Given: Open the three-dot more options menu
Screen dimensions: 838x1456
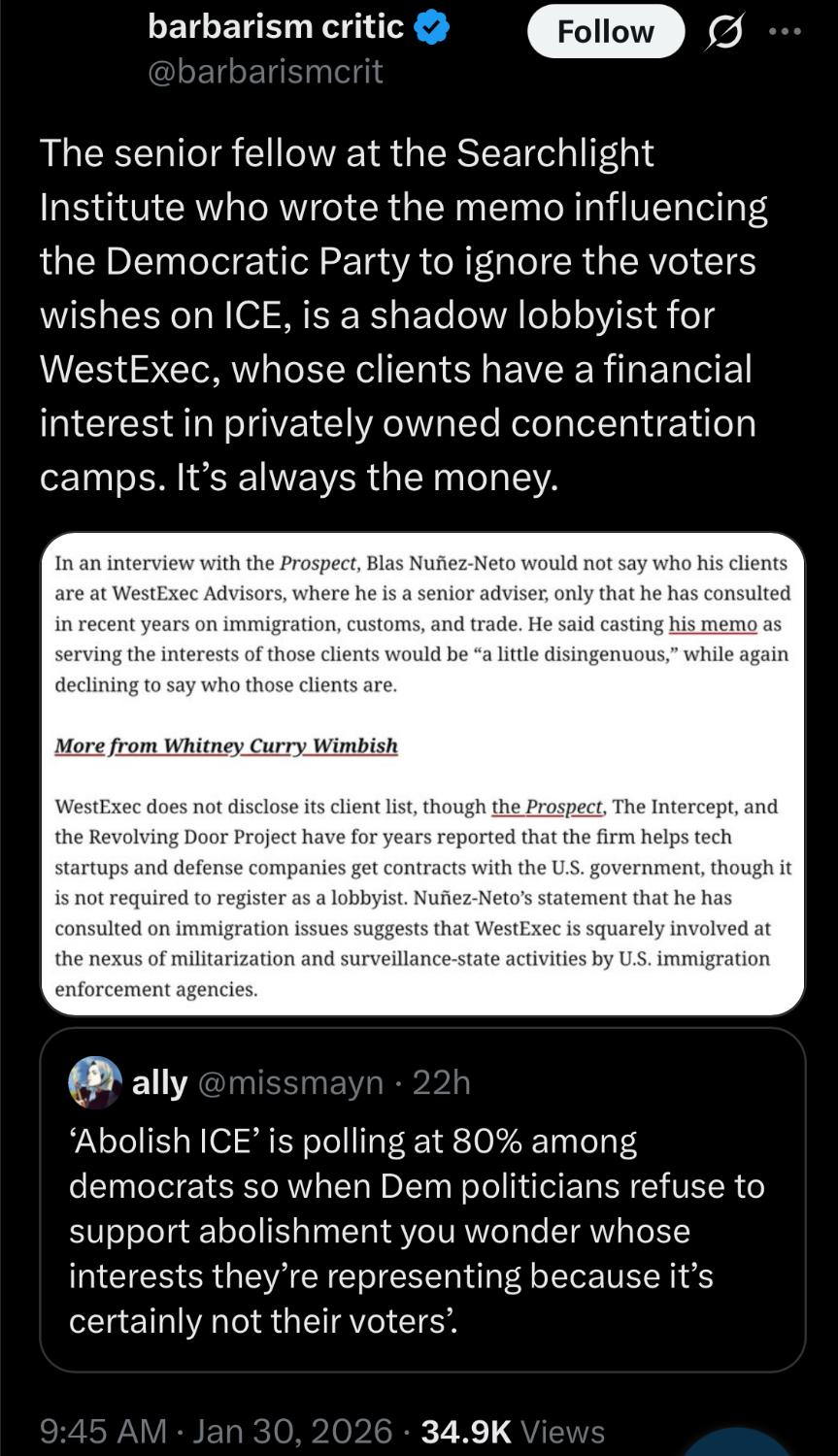Looking at the screenshot, I should coord(786,32).
